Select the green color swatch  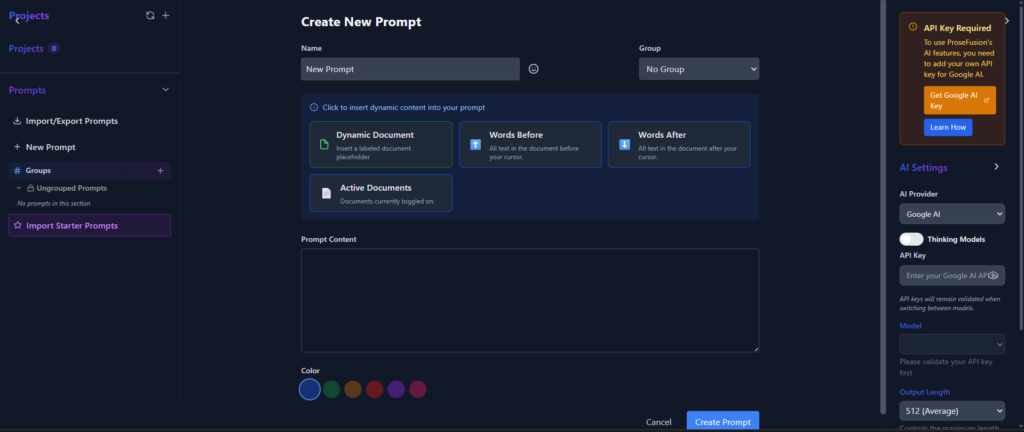coord(331,390)
